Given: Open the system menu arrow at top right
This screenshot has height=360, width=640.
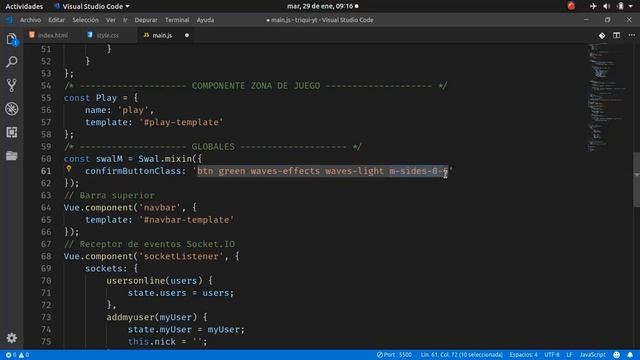Looking at the screenshot, I should (x=631, y=7).
